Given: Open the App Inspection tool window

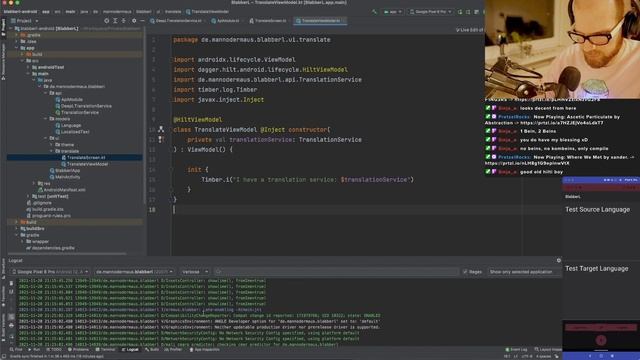Looking at the screenshot, I should (x=205, y=350).
